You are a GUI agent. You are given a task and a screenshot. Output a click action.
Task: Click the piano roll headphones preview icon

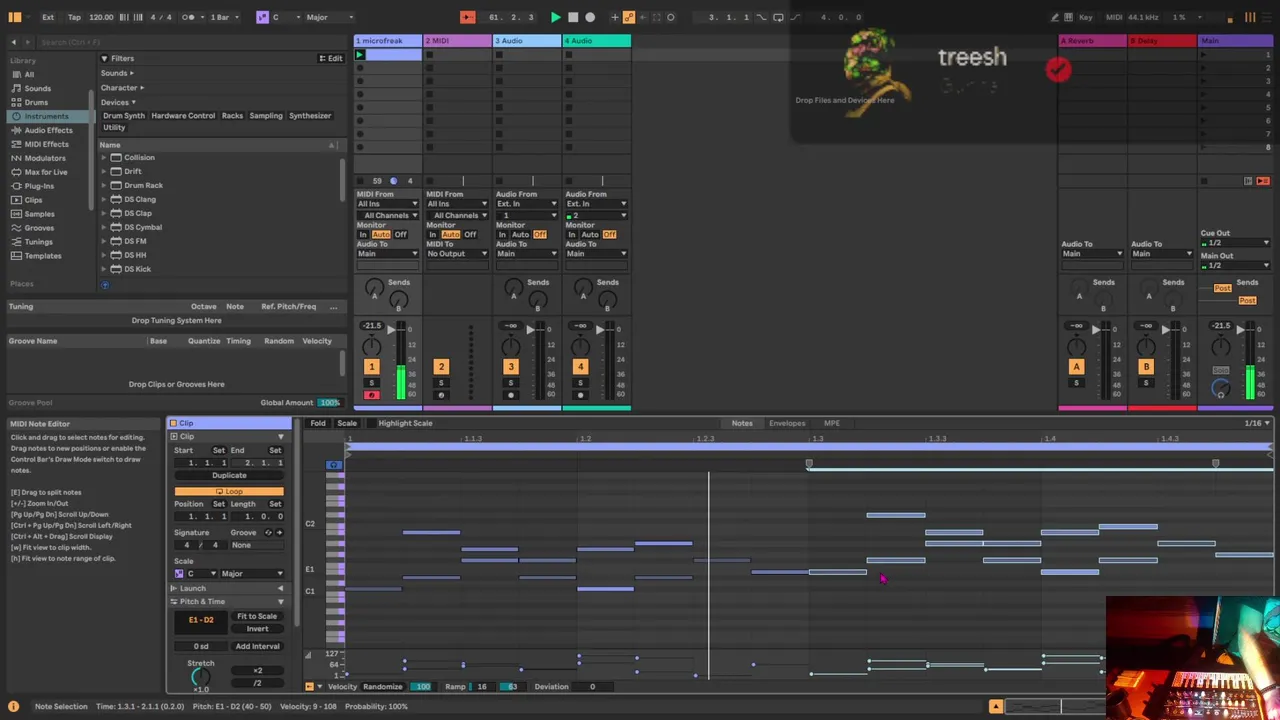click(334, 465)
